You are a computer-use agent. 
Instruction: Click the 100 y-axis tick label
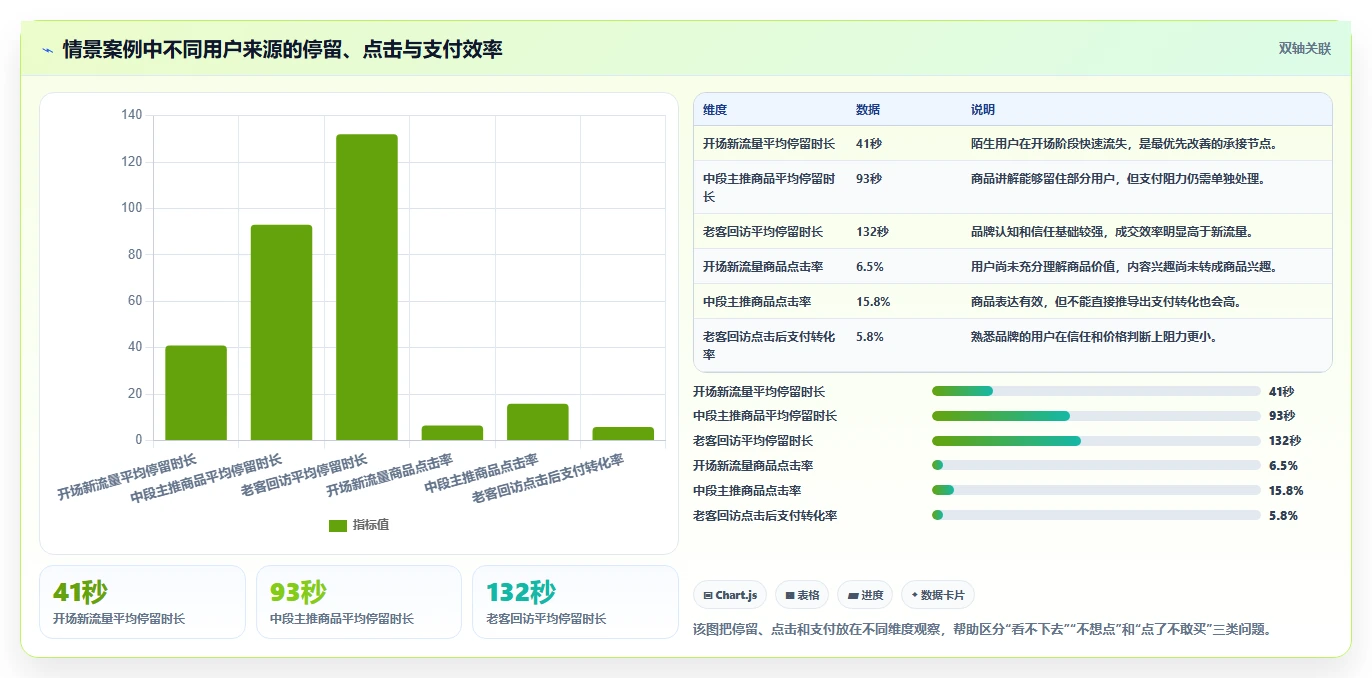(x=132, y=208)
